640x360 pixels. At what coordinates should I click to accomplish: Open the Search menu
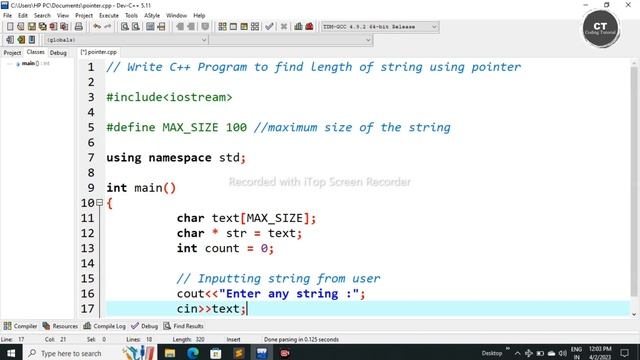[42, 16]
